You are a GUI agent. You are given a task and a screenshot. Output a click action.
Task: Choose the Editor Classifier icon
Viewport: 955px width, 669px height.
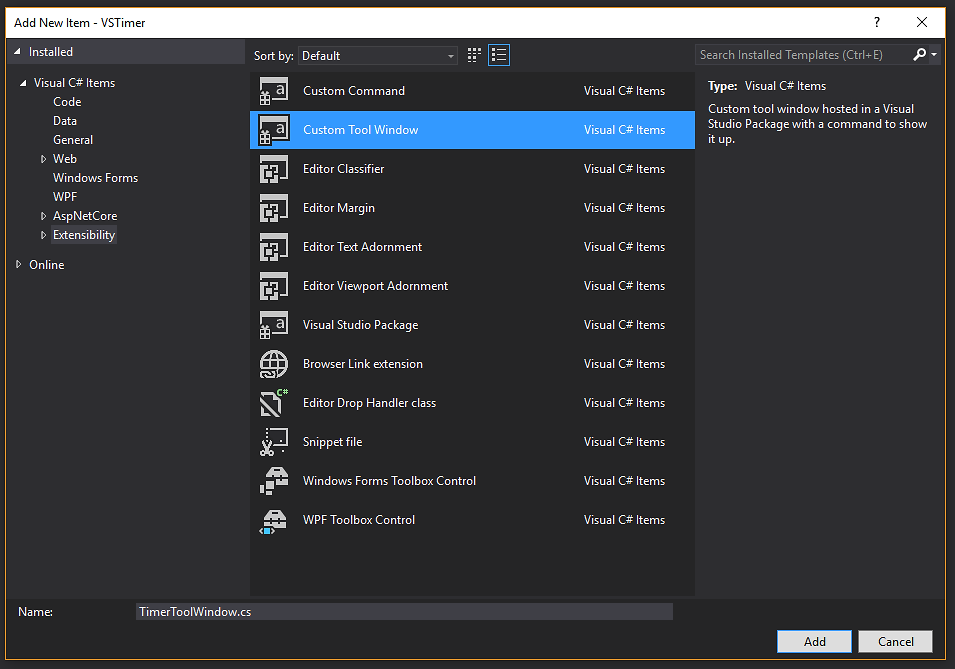click(x=273, y=169)
